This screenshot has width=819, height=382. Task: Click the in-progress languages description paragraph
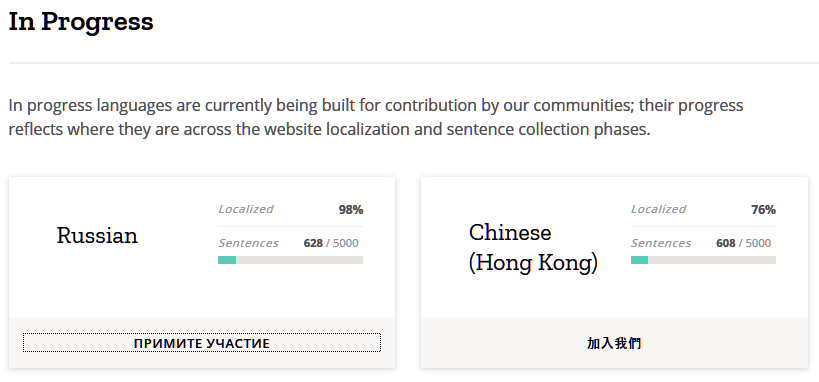[376, 117]
